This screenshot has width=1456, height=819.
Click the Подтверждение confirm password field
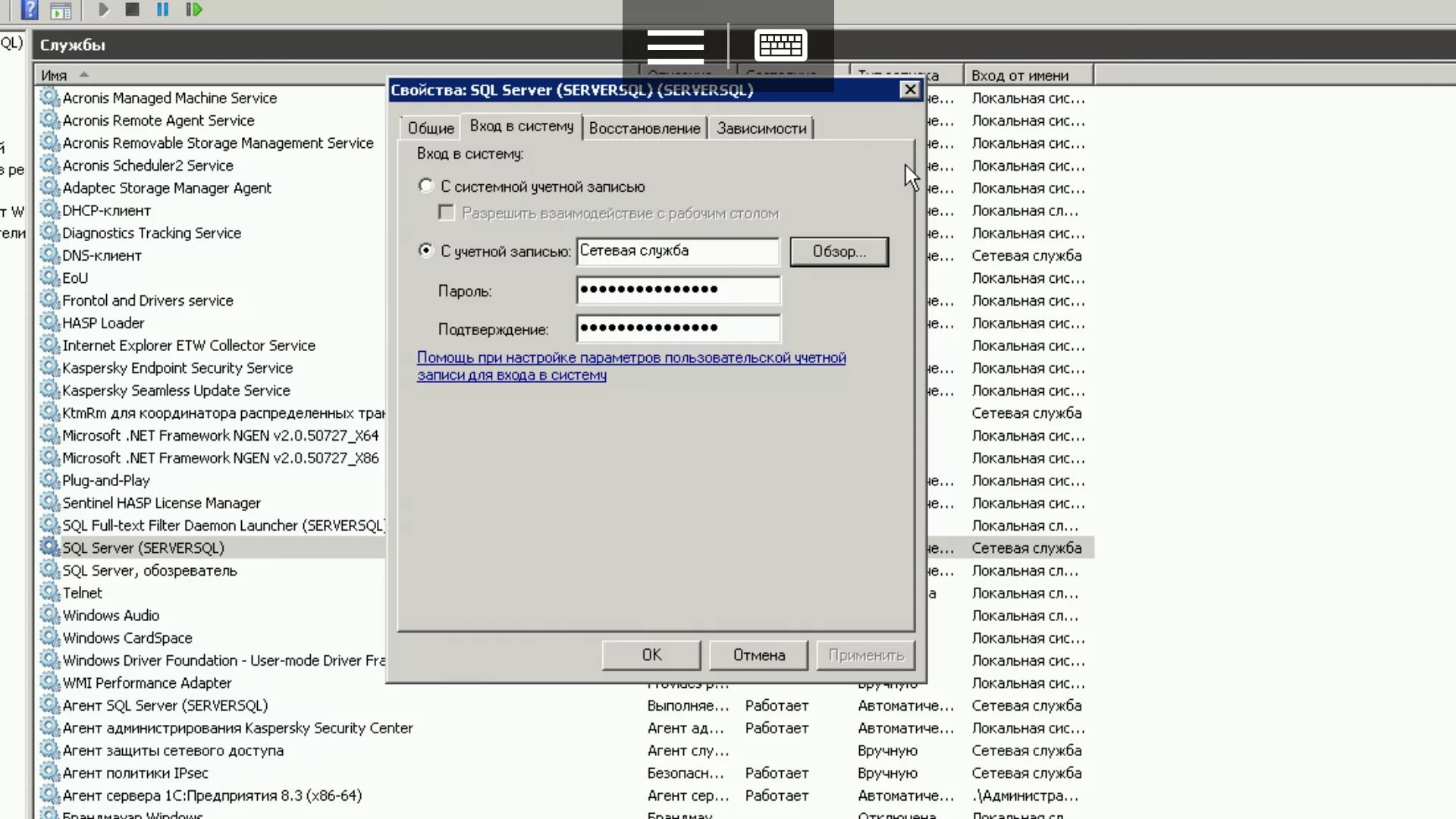point(677,329)
